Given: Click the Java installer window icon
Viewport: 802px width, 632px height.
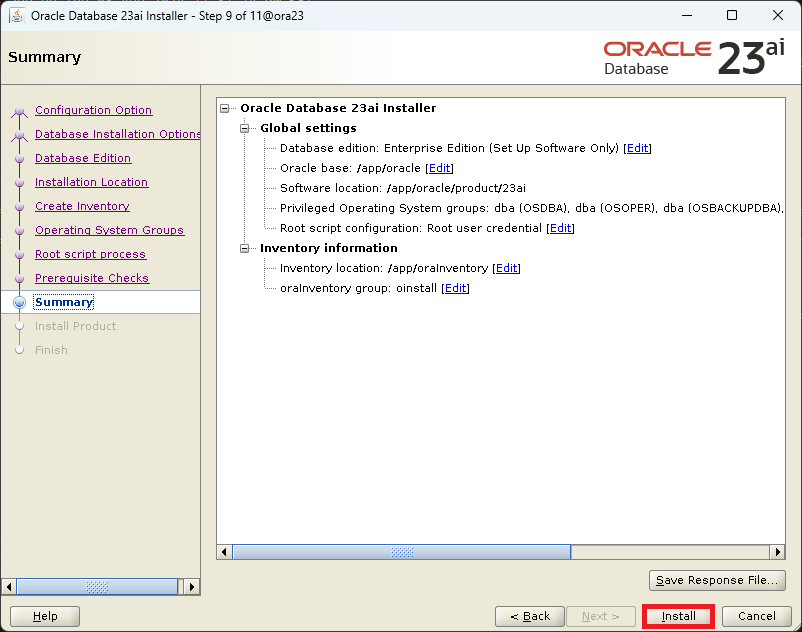Looking at the screenshot, I should click(x=17, y=16).
